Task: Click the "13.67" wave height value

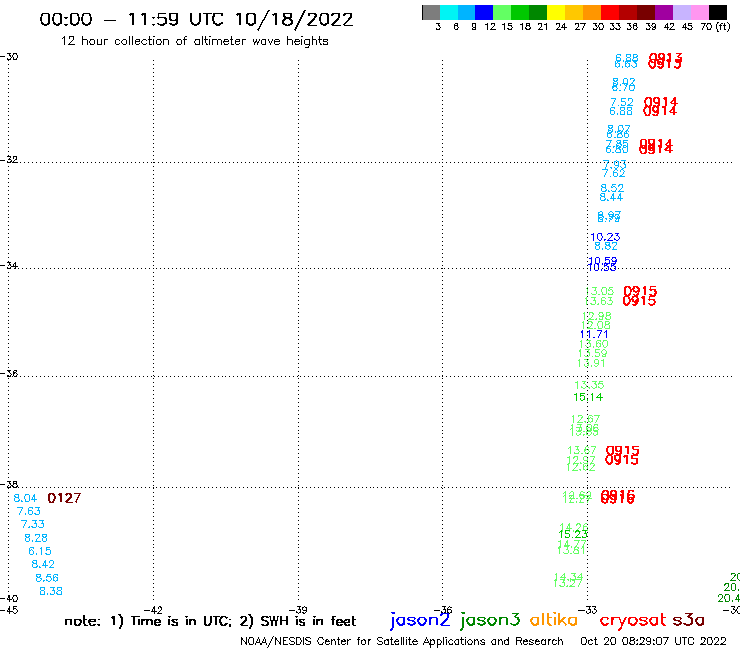Action: 582,451
